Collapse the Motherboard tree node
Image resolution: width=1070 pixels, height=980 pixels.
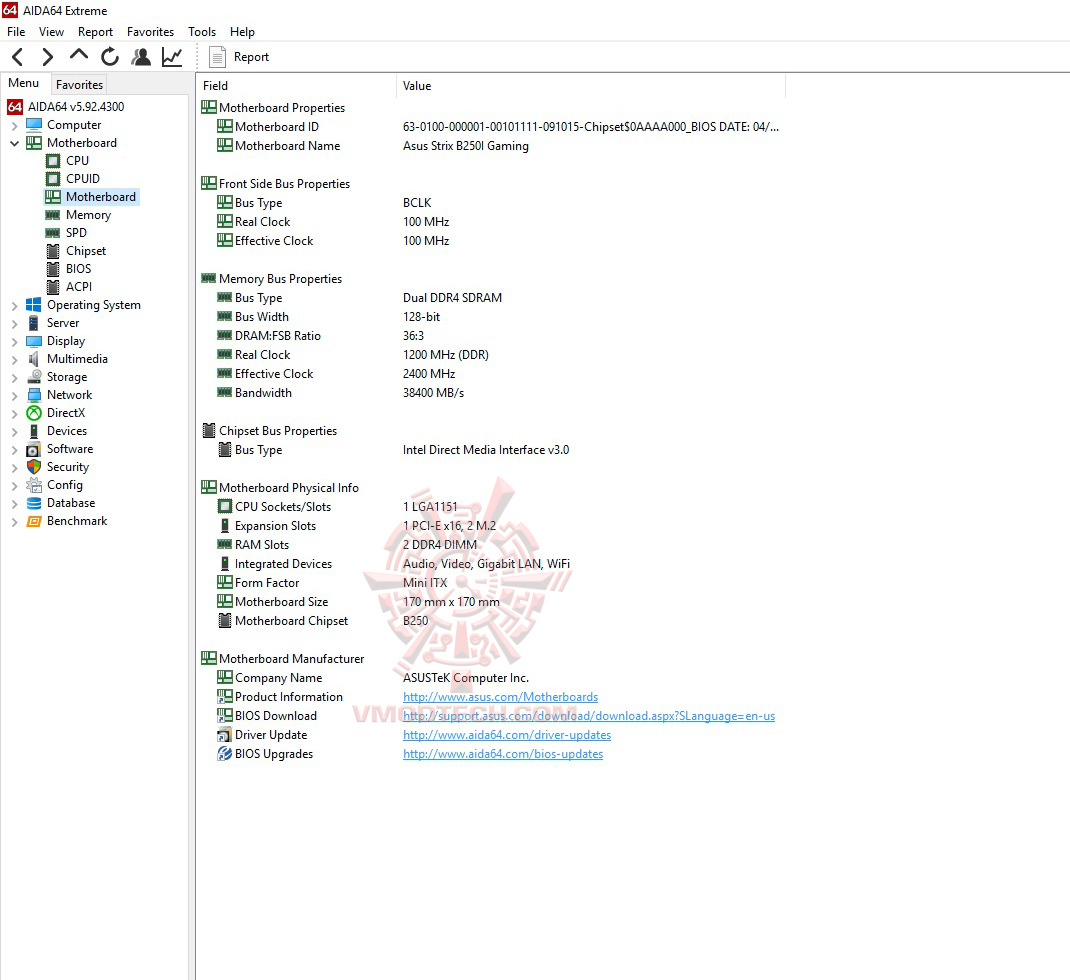[14, 143]
